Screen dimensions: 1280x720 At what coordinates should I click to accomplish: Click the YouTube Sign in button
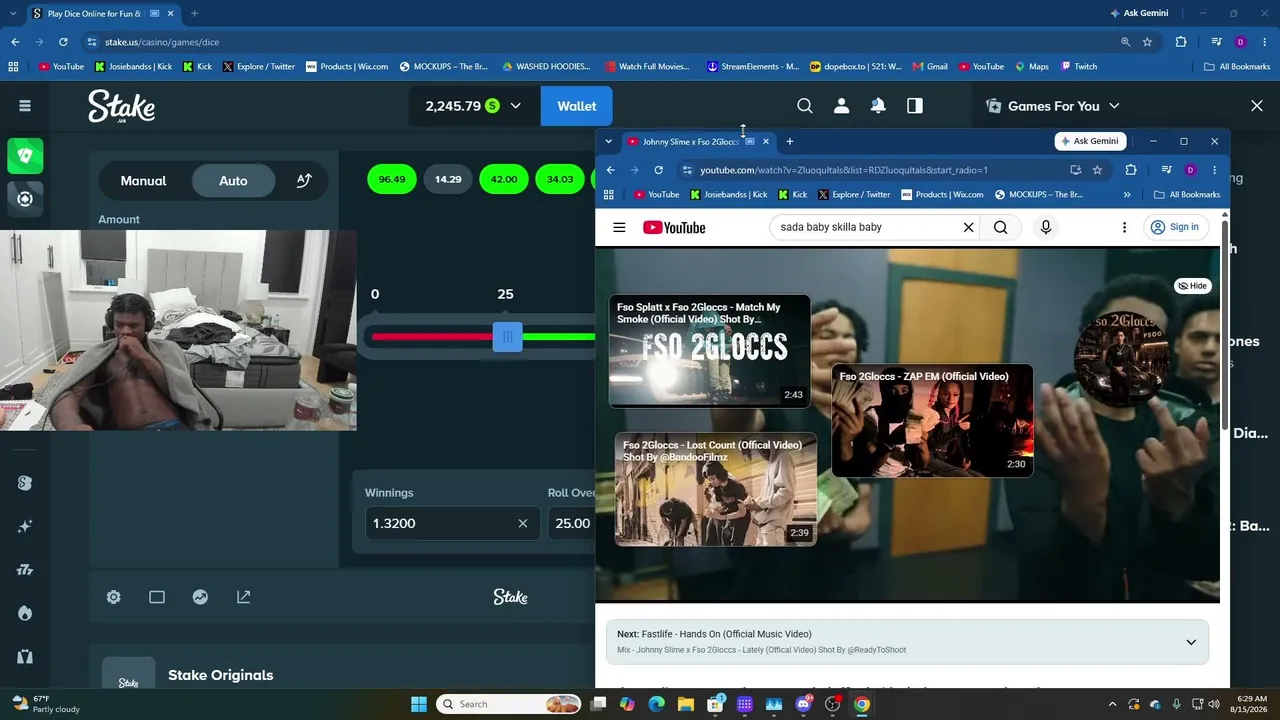point(1174,227)
